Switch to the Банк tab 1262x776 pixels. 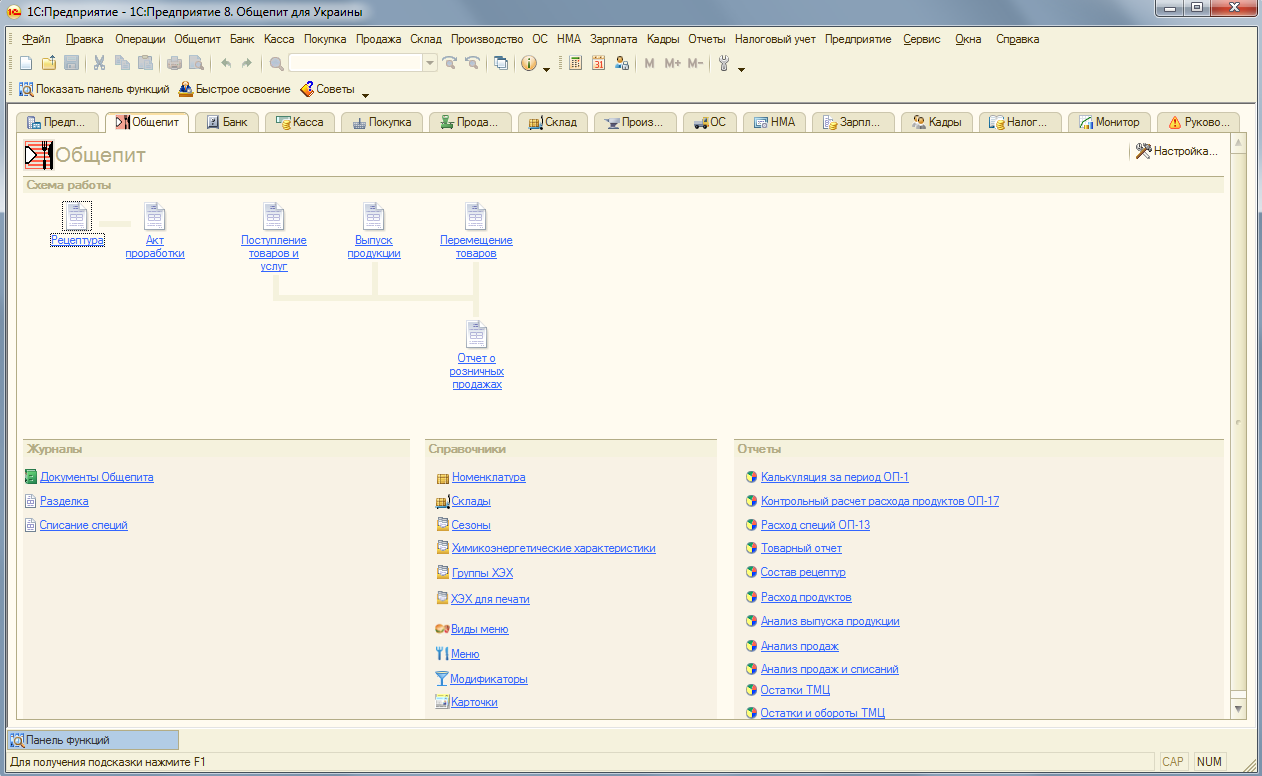point(226,122)
